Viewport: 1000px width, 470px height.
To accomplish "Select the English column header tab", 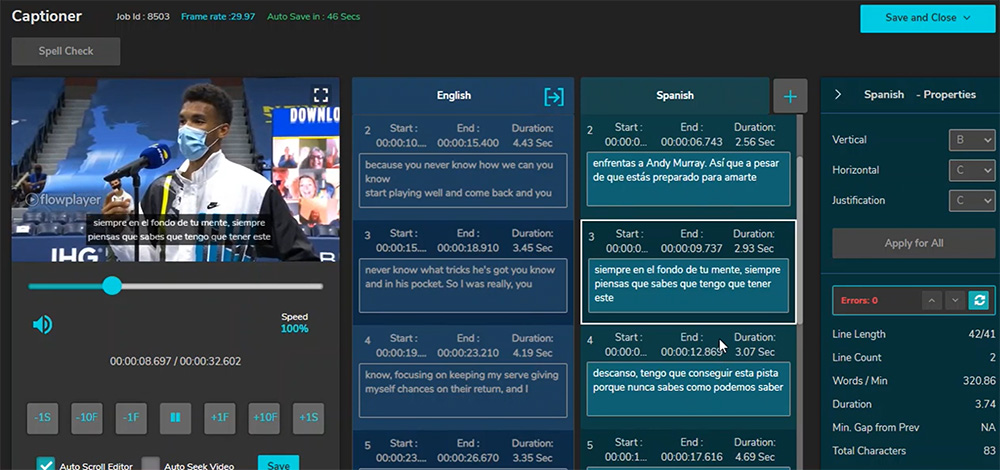I will [454, 96].
